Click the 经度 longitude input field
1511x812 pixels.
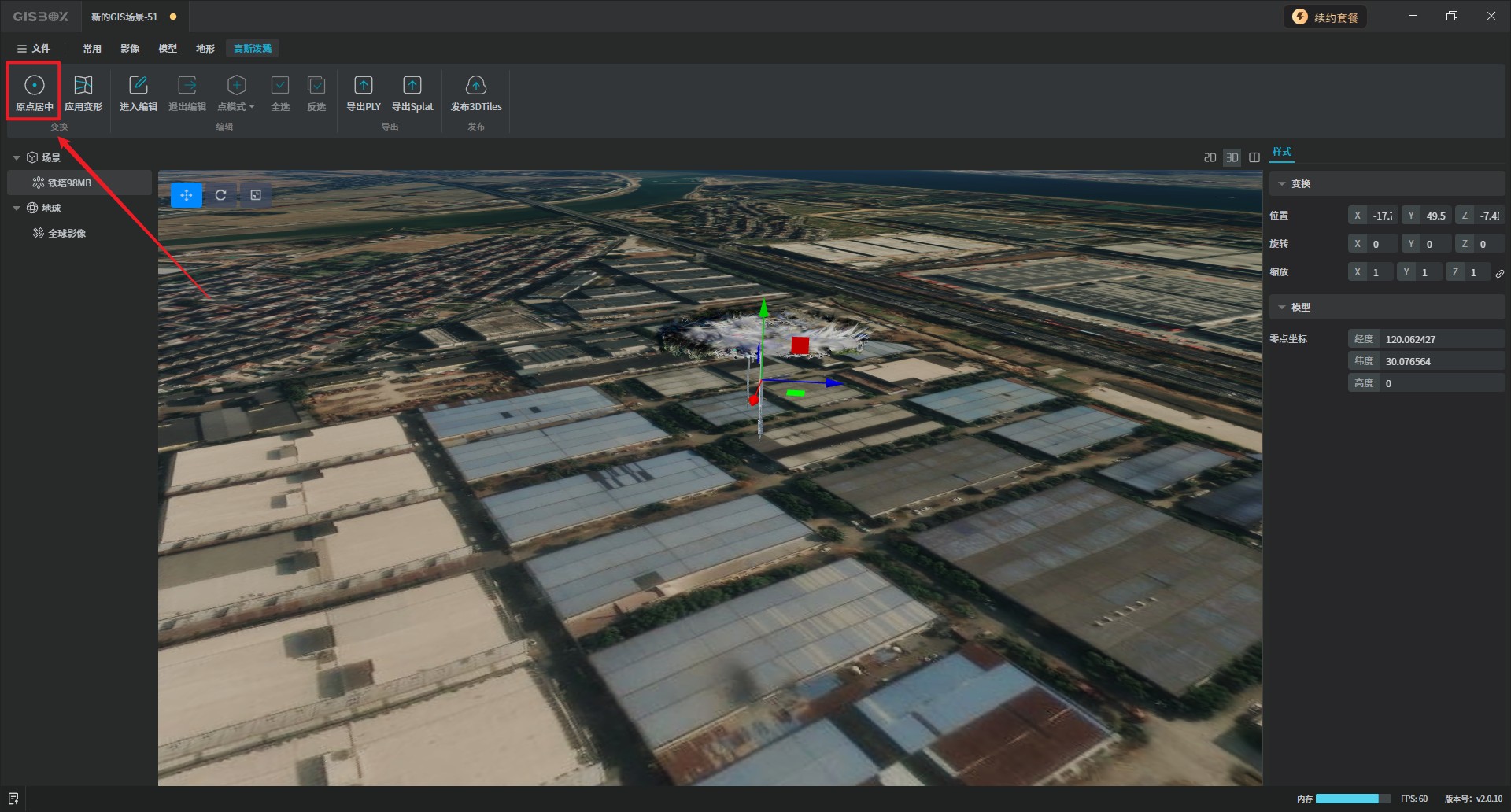[1440, 339]
